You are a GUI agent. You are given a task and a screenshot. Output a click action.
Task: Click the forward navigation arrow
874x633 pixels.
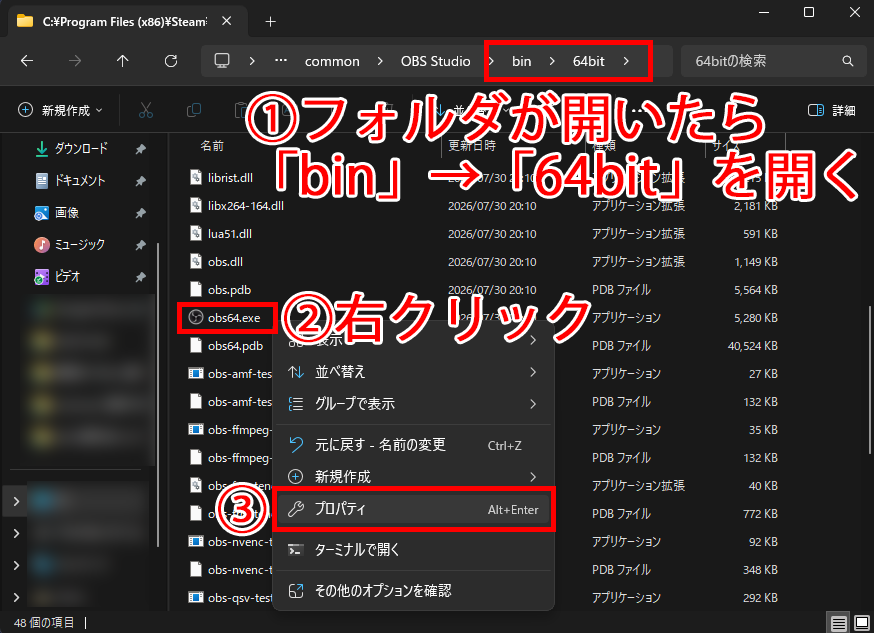[75, 61]
